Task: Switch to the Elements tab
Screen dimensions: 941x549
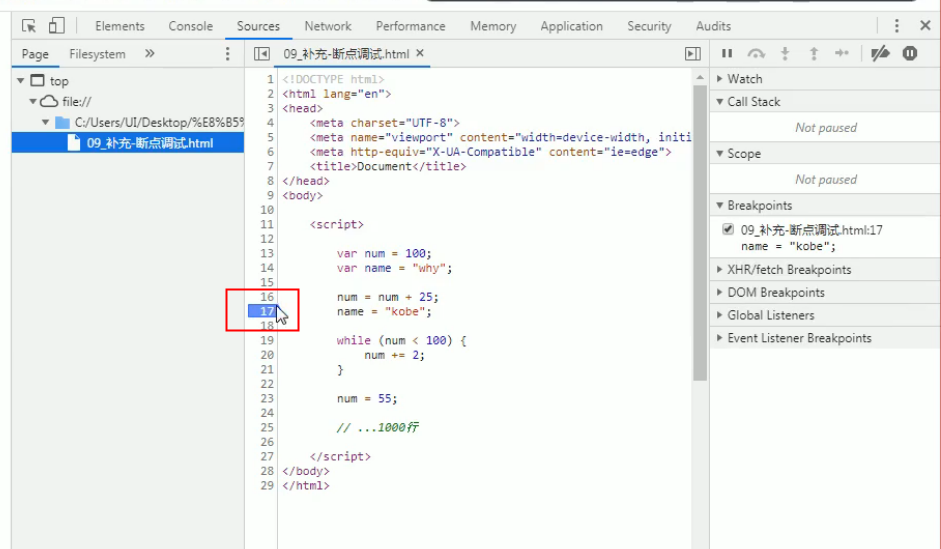Action: (119, 26)
